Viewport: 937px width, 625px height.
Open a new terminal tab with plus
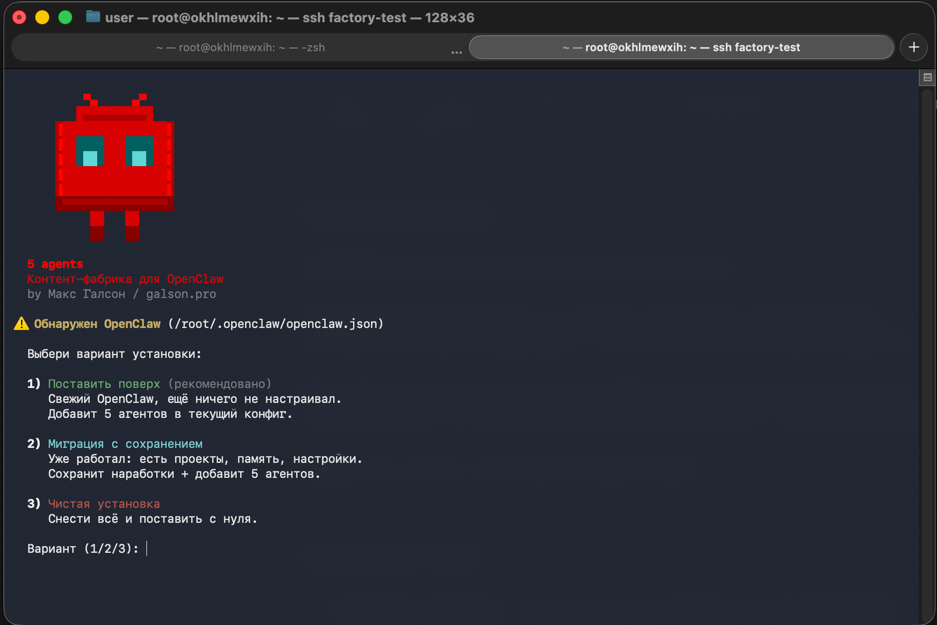(914, 47)
